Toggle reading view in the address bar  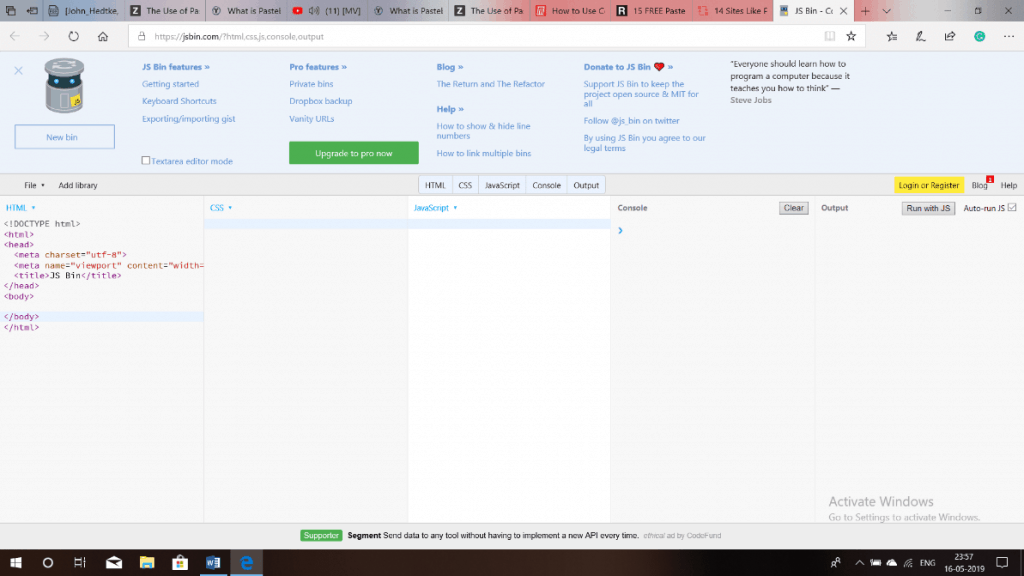830,36
